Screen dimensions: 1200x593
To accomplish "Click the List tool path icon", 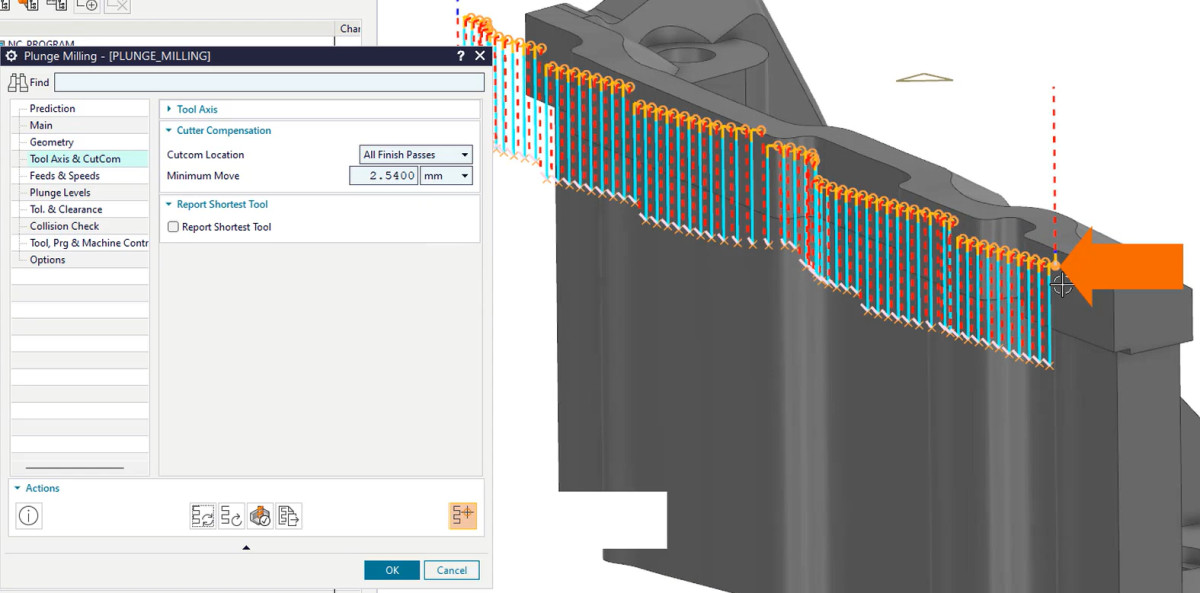I will 289,516.
